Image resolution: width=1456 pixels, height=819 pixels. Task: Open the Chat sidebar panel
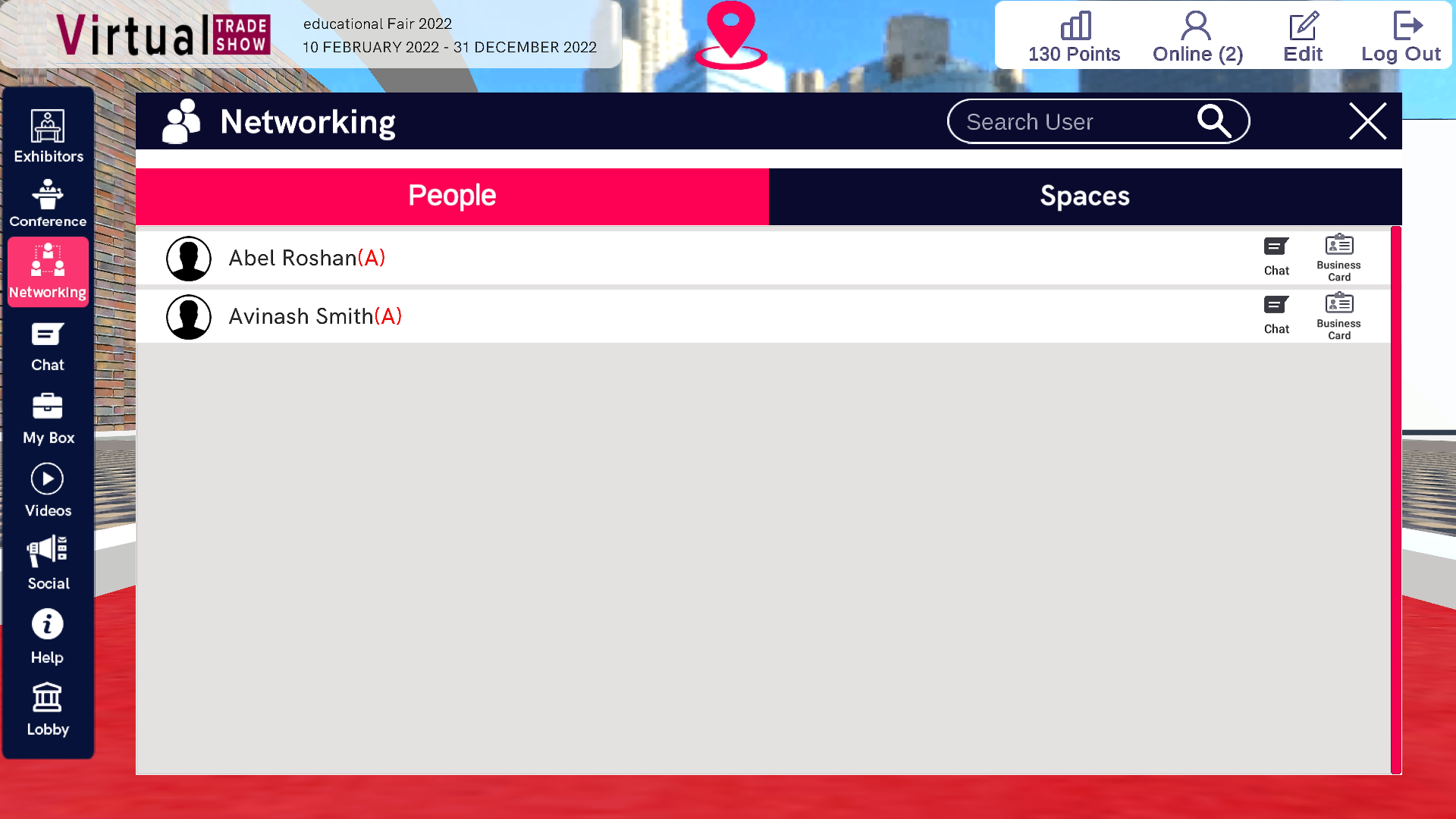pos(47,345)
